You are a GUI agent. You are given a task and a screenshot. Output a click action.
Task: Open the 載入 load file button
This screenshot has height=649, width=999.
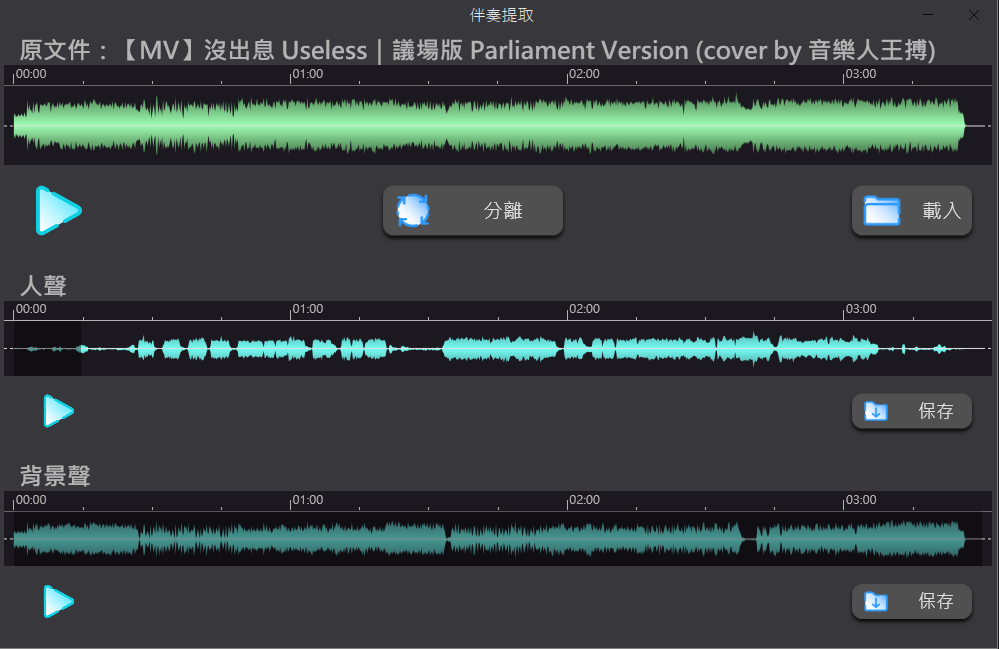coord(912,211)
